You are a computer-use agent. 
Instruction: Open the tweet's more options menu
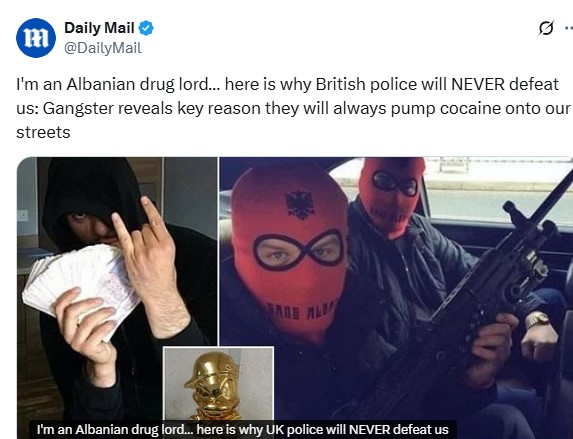coord(569,29)
